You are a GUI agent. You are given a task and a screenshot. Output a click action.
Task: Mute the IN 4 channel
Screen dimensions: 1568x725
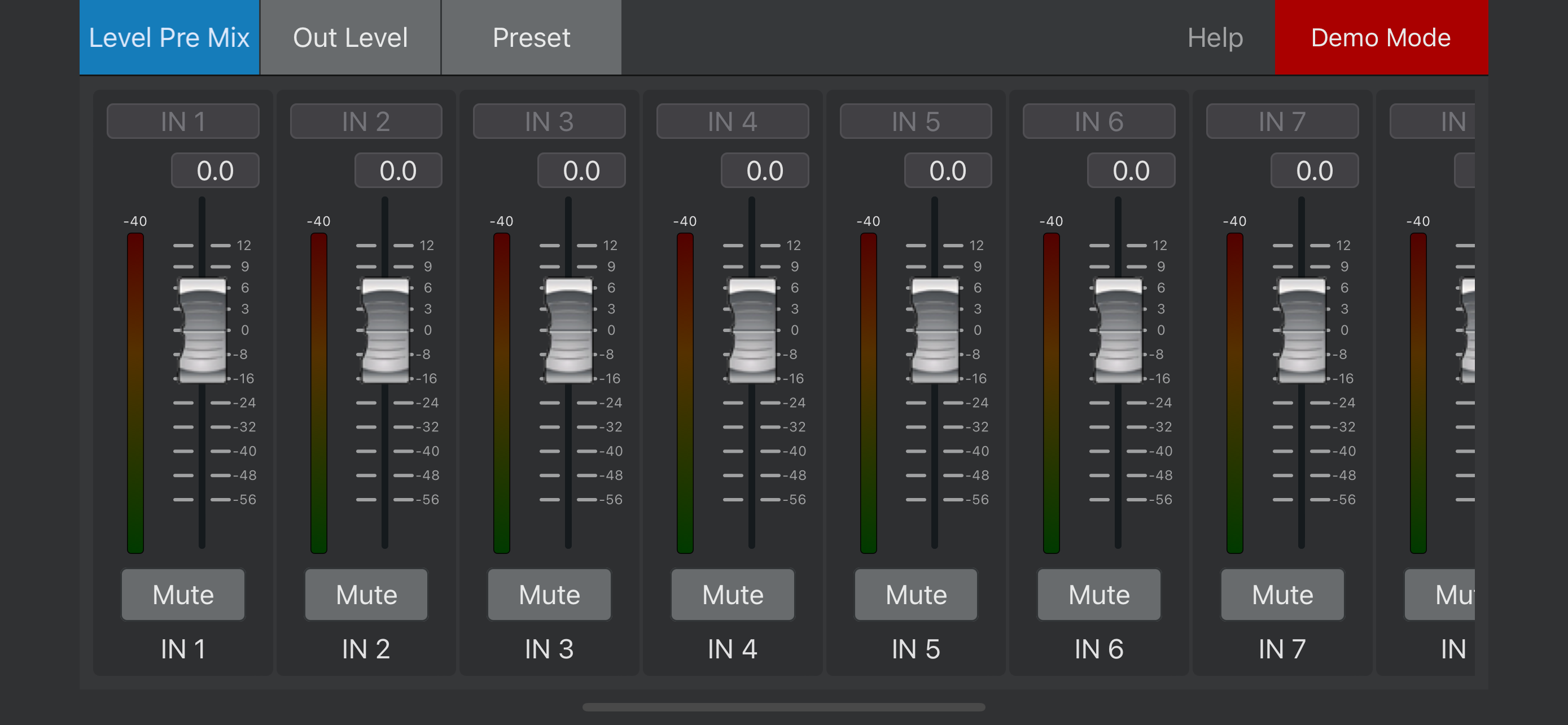click(x=733, y=595)
